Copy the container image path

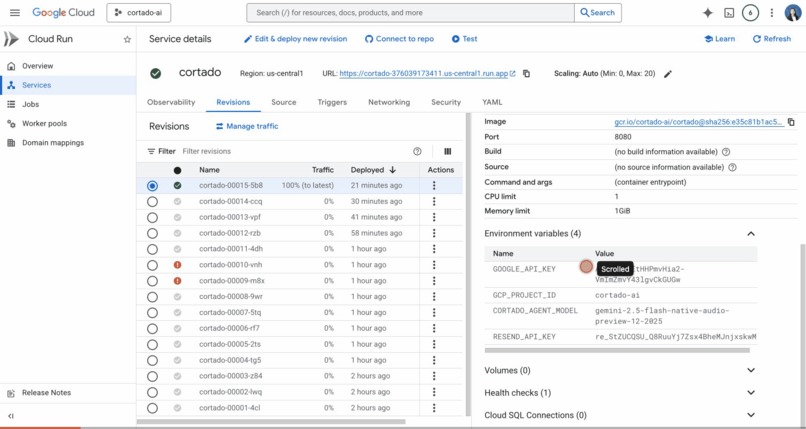[791, 122]
